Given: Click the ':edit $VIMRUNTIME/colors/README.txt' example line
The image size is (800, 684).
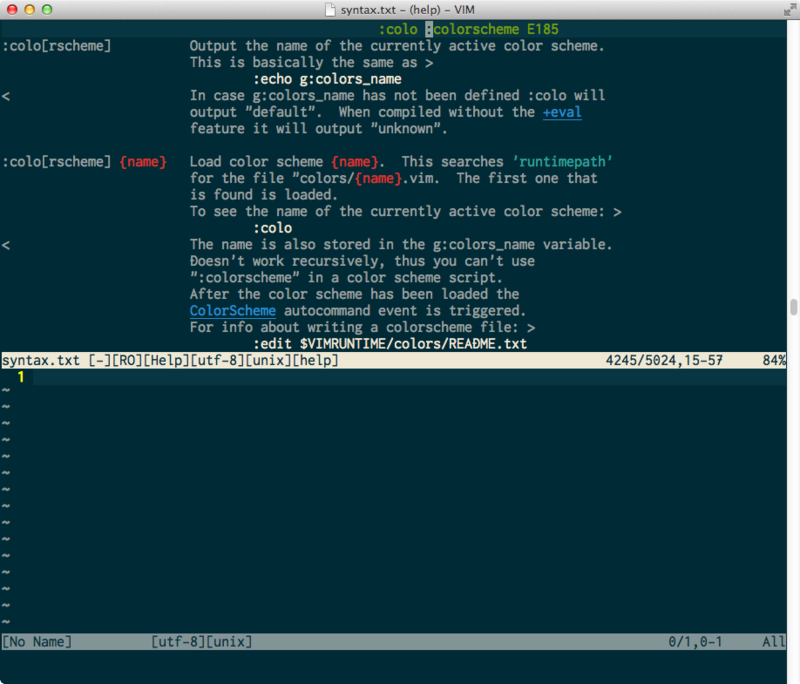Looking at the screenshot, I should click(x=390, y=344).
